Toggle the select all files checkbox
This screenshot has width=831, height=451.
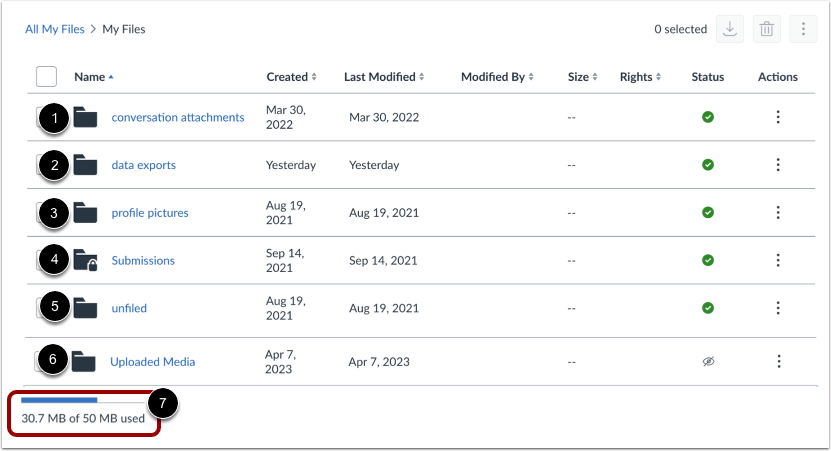point(46,77)
